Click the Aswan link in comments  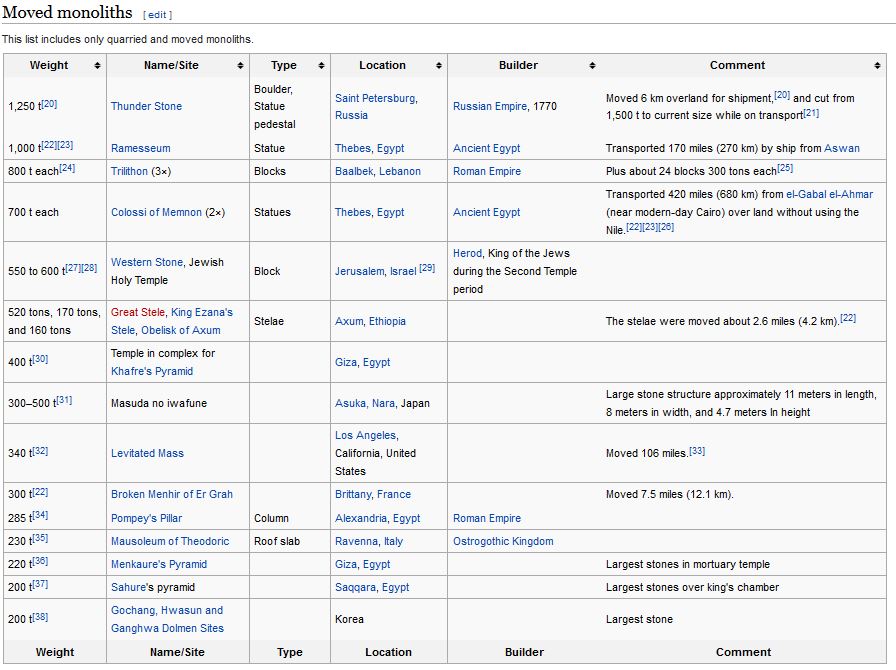pos(841,148)
